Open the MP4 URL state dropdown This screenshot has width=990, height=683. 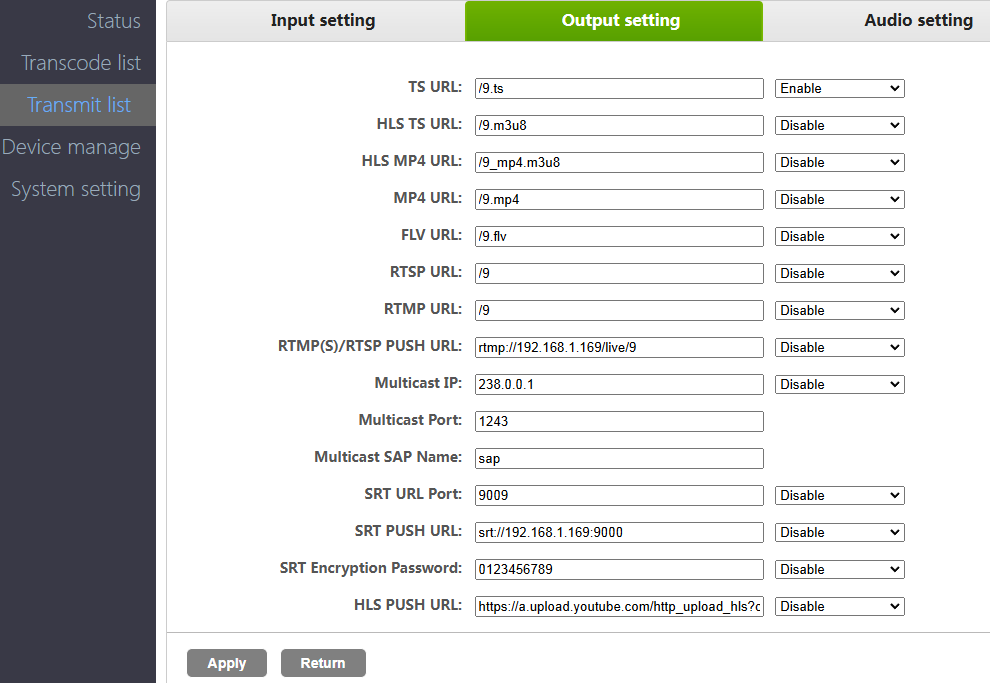(x=840, y=199)
